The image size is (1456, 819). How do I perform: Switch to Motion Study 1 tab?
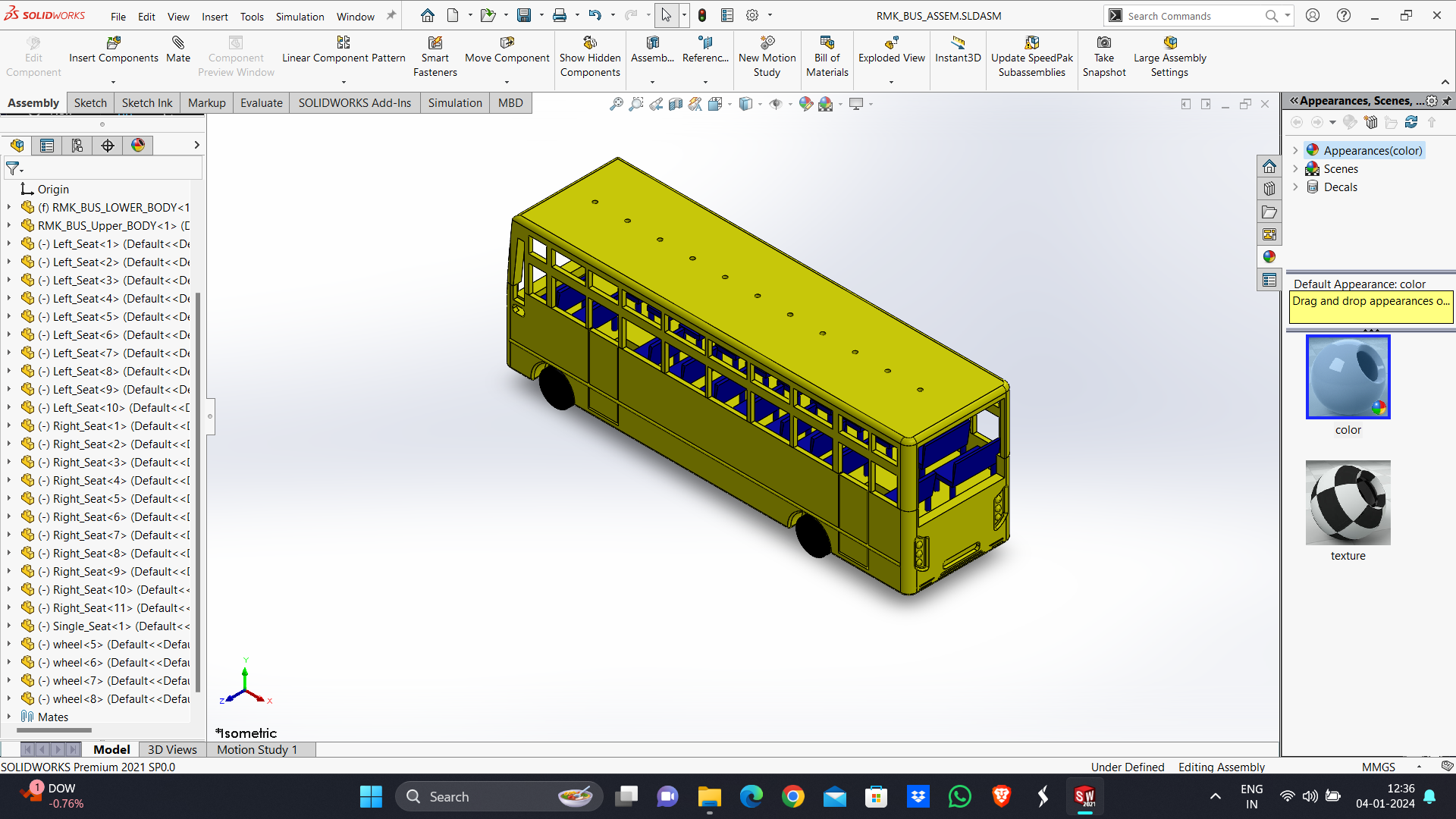point(257,749)
